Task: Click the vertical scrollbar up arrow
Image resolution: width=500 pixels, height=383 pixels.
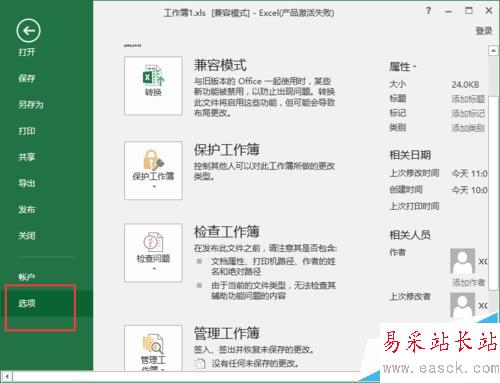Action: click(493, 51)
